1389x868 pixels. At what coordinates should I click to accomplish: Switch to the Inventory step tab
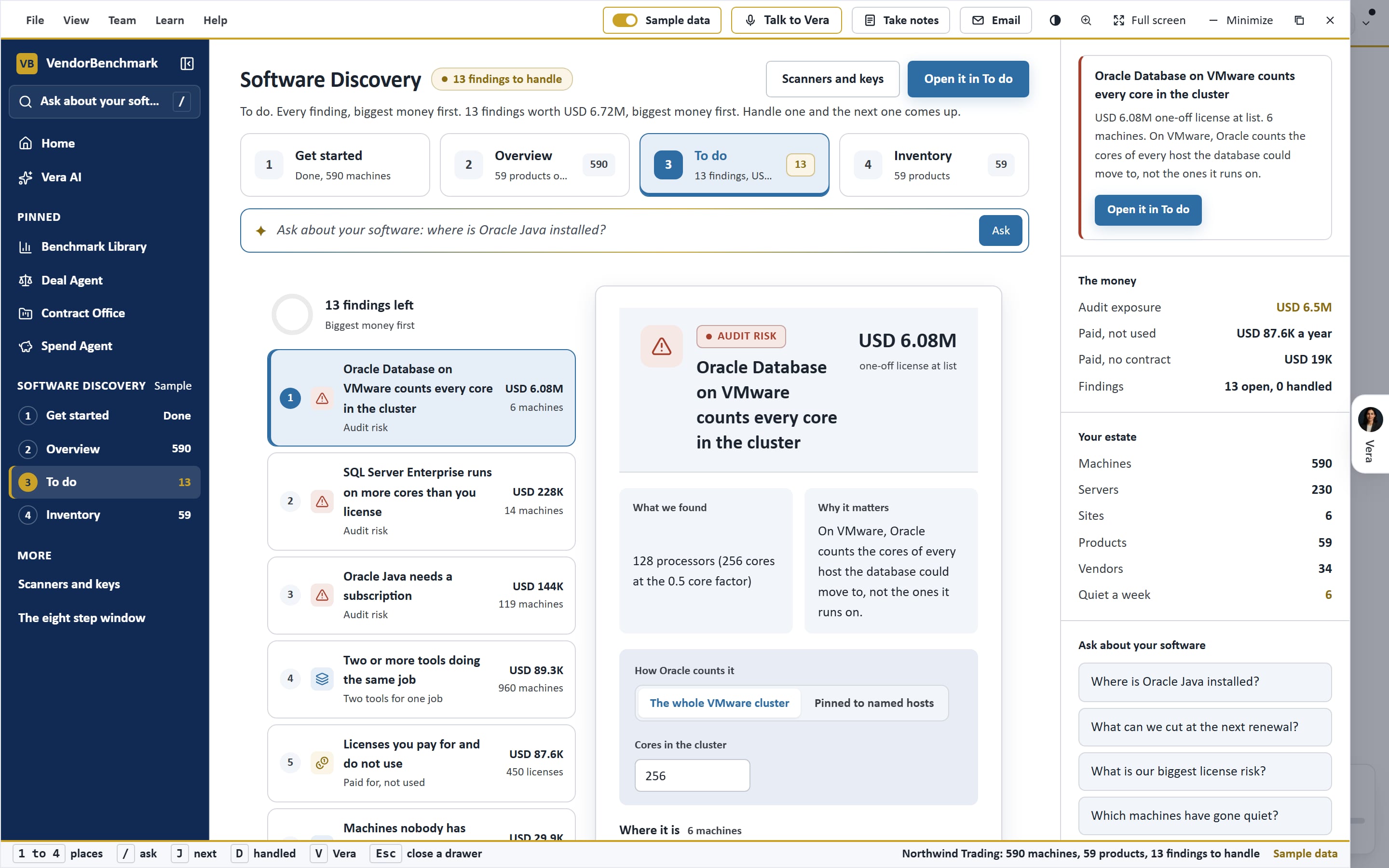934,165
